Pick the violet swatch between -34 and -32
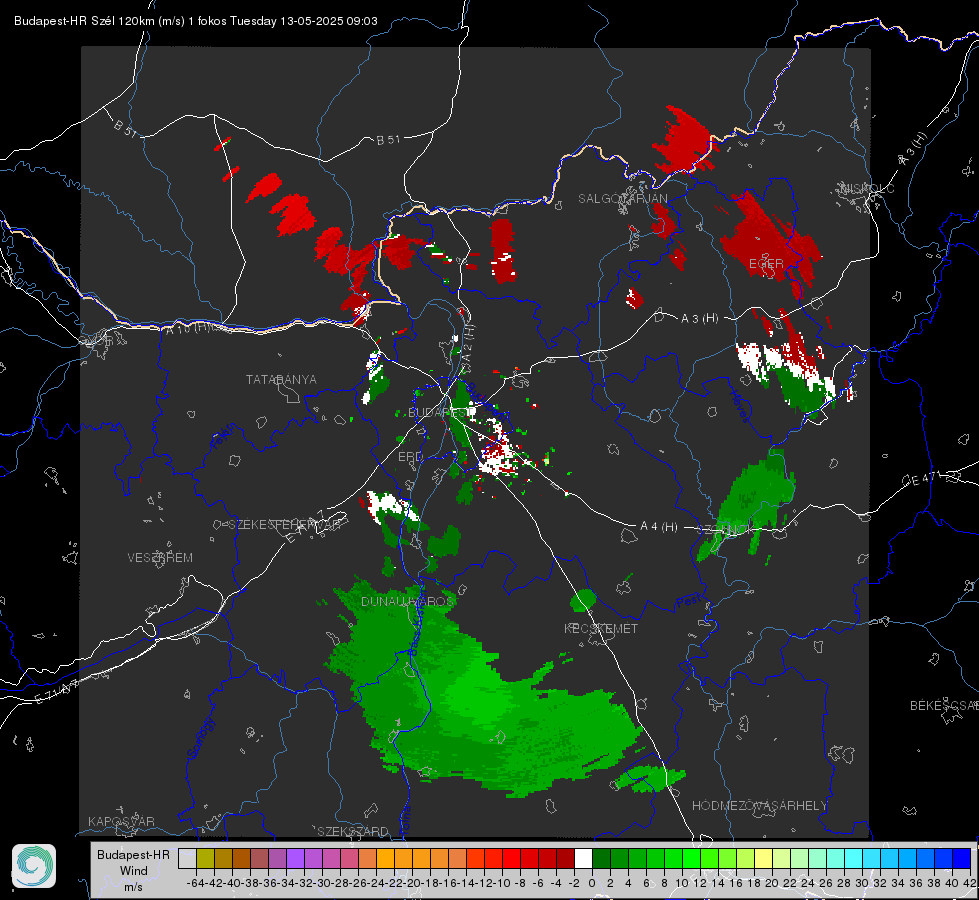Image resolution: width=979 pixels, height=900 pixels. [x=295, y=859]
